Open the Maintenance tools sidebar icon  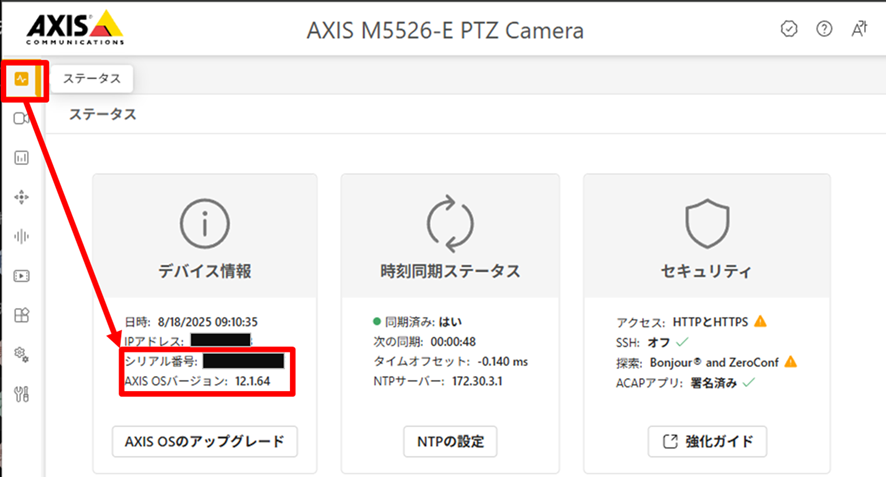click(x=21, y=393)
